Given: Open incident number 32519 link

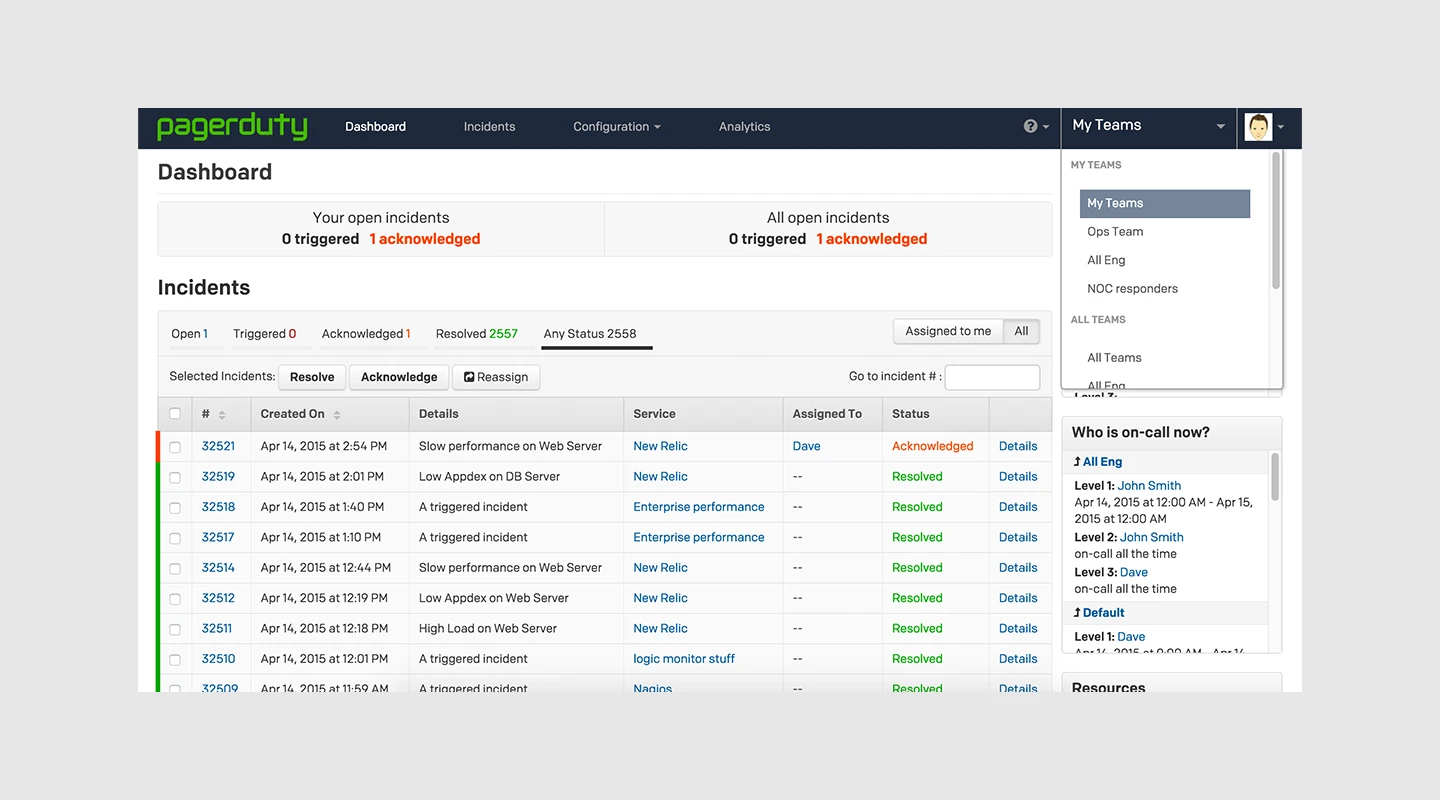Looking at the screenshot, I should pyautogui.click(x=218, y=477).
